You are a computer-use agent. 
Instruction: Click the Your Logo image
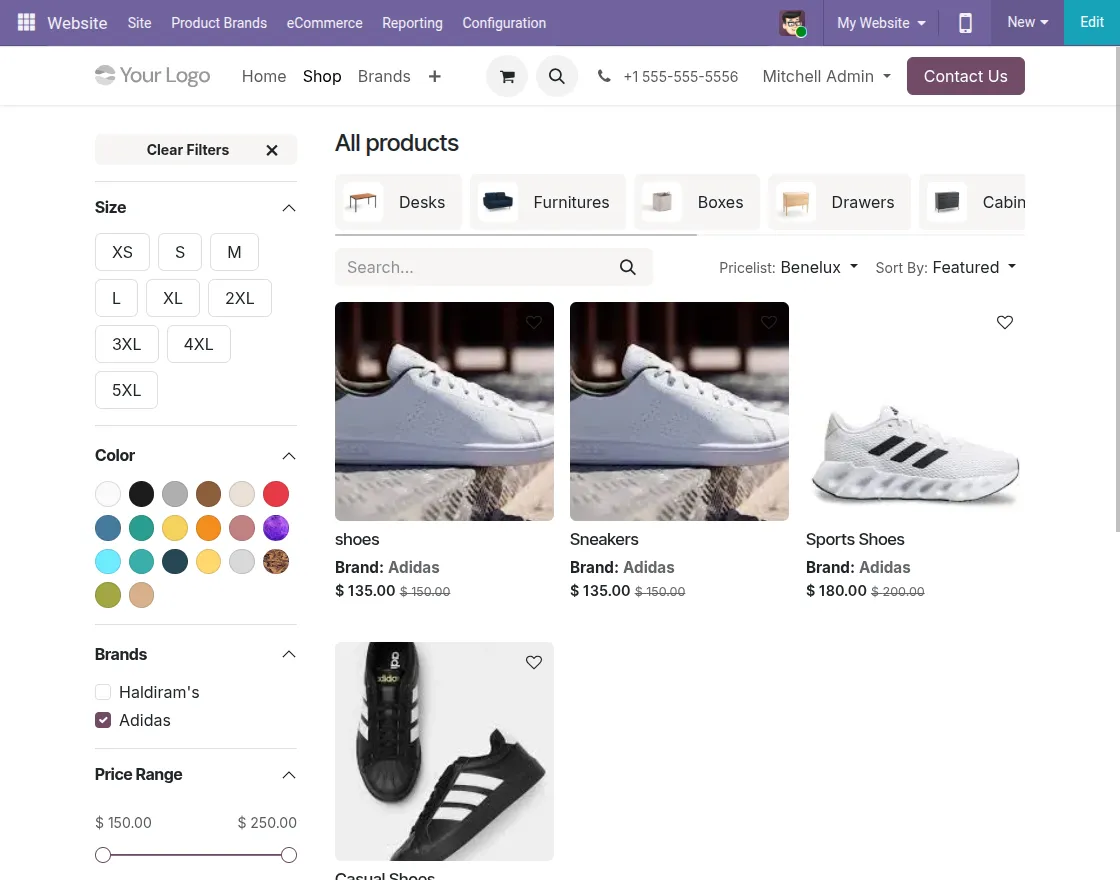coord(152,76)
